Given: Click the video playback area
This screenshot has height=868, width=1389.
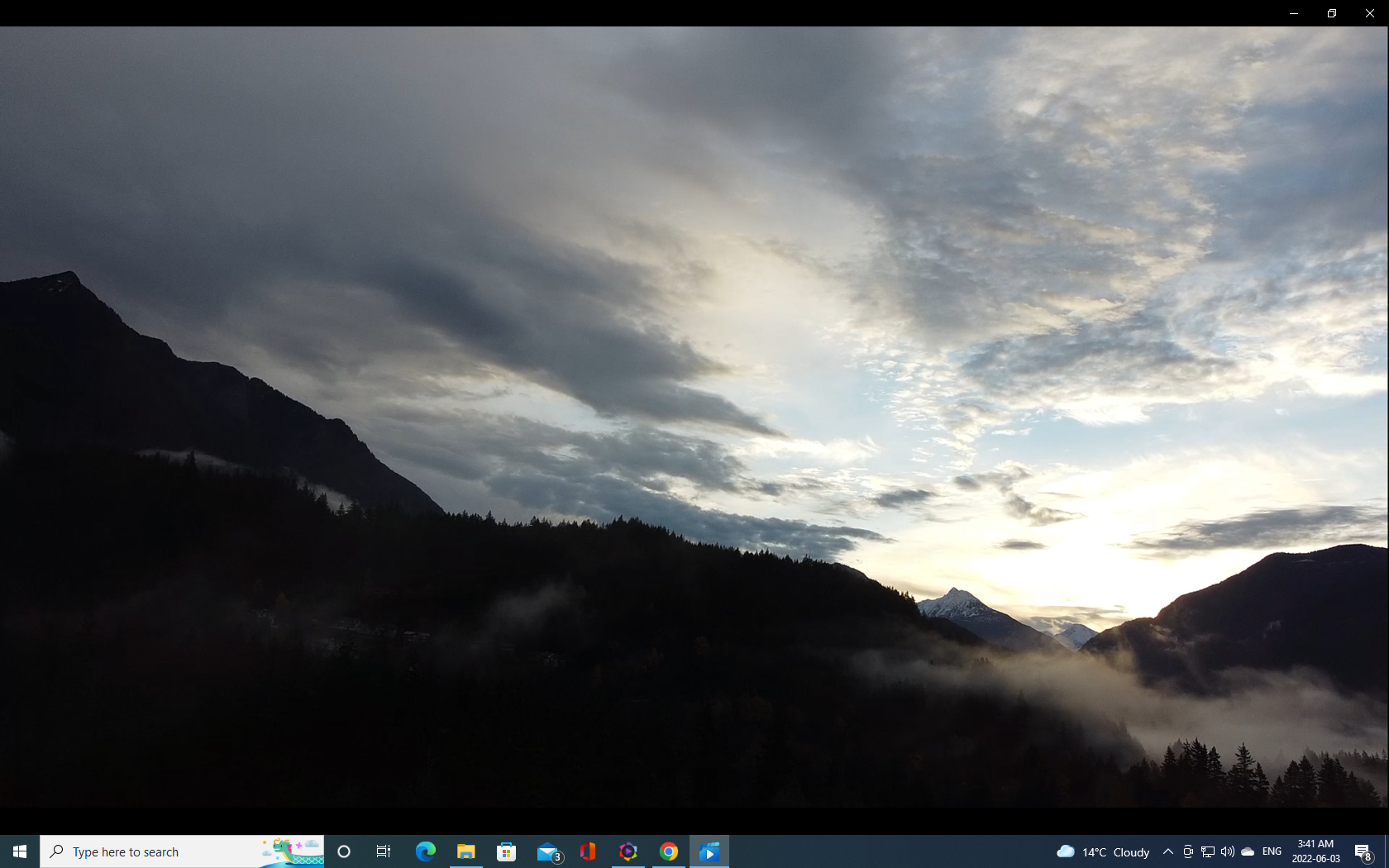Looking at the screenshot, I should tap(694, 417).
